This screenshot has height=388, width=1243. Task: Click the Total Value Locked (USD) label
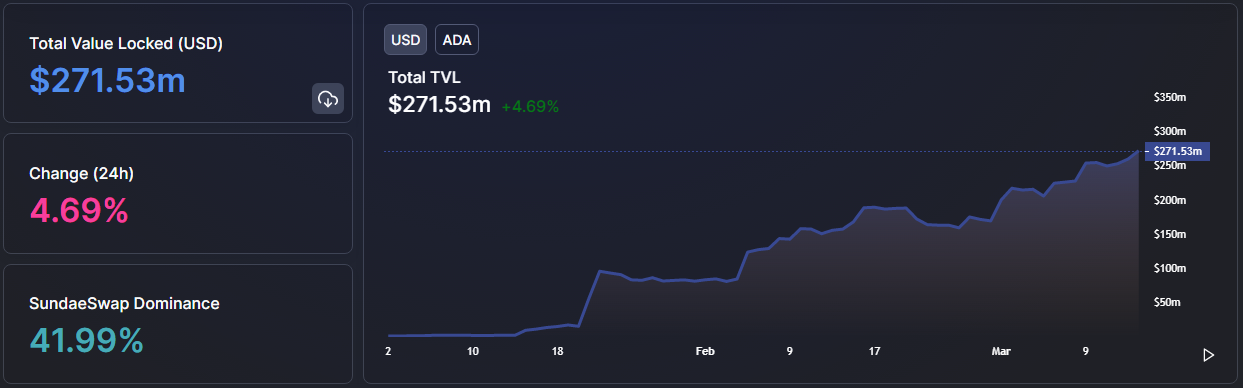point(126,44)
